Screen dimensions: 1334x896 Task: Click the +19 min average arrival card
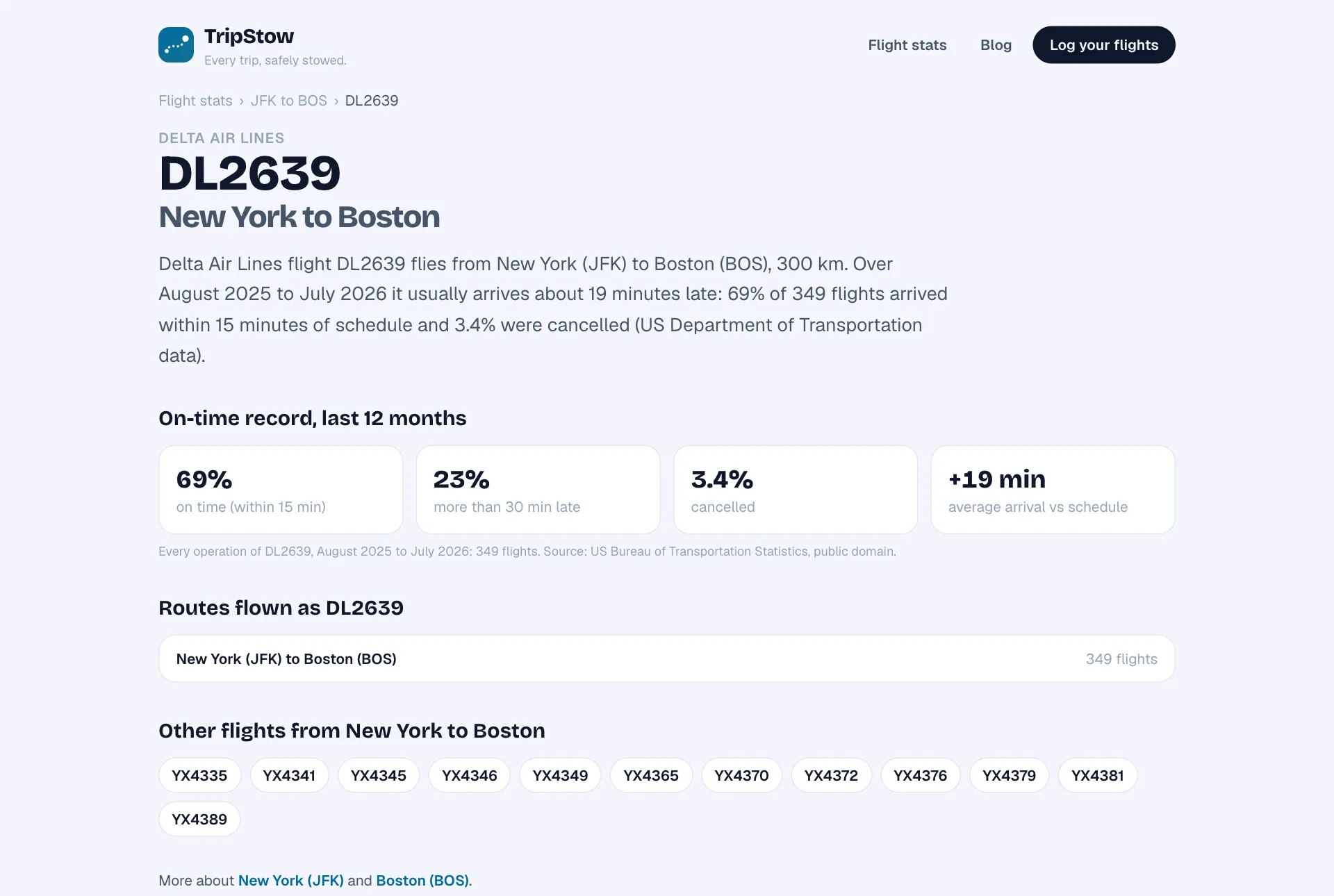tap(1053, 490)
